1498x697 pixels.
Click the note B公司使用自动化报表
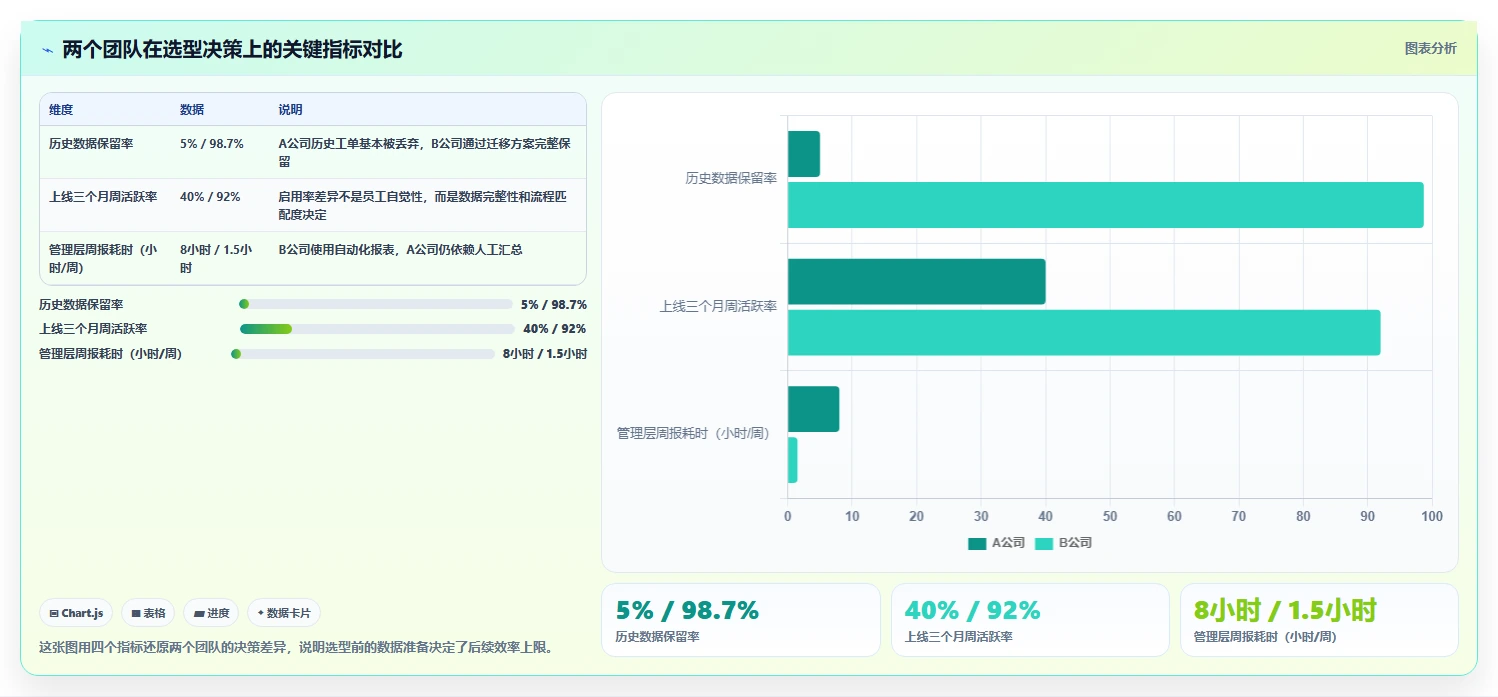(400, 250)
